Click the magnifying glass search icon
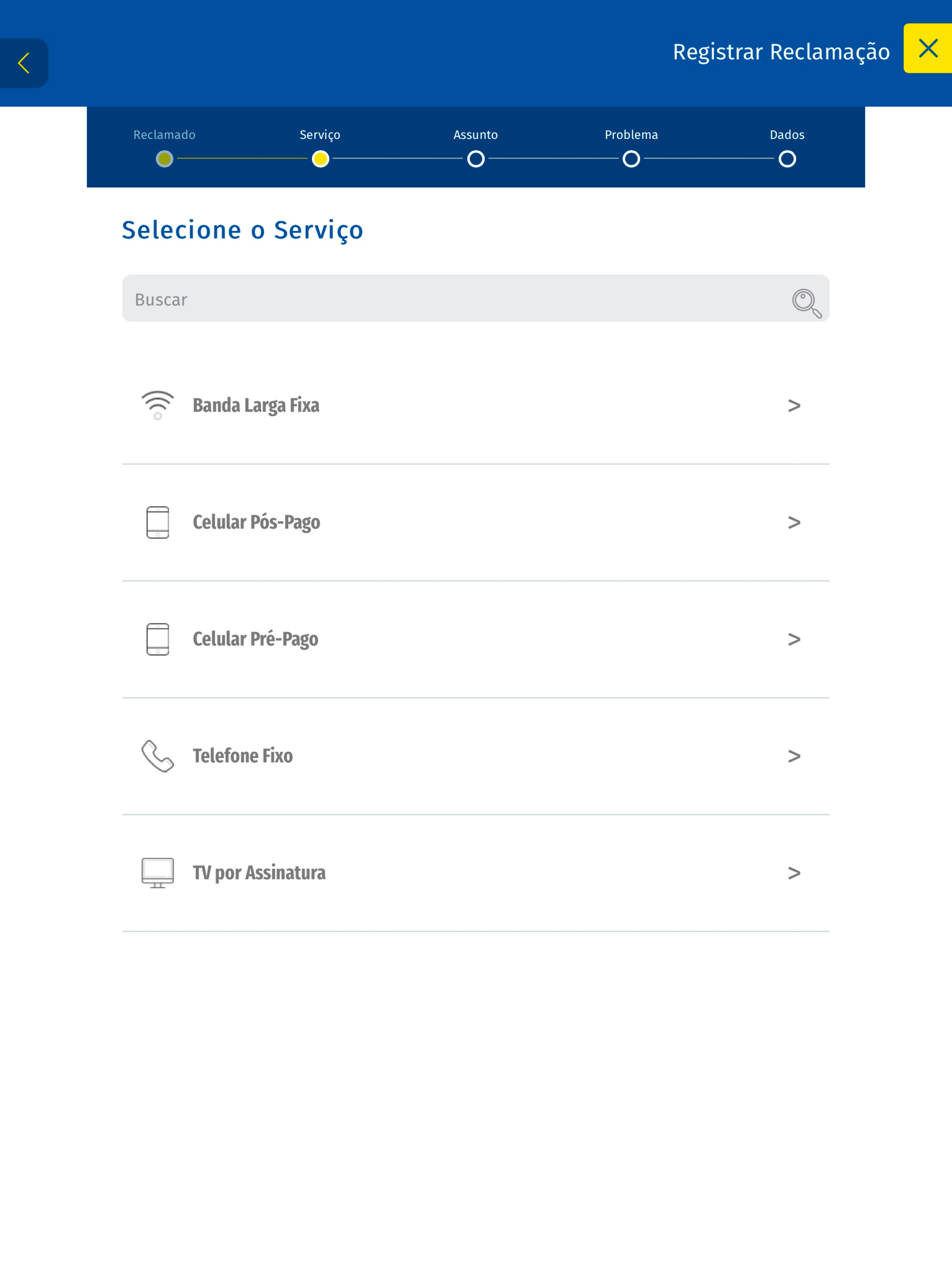 pos(807,303)
